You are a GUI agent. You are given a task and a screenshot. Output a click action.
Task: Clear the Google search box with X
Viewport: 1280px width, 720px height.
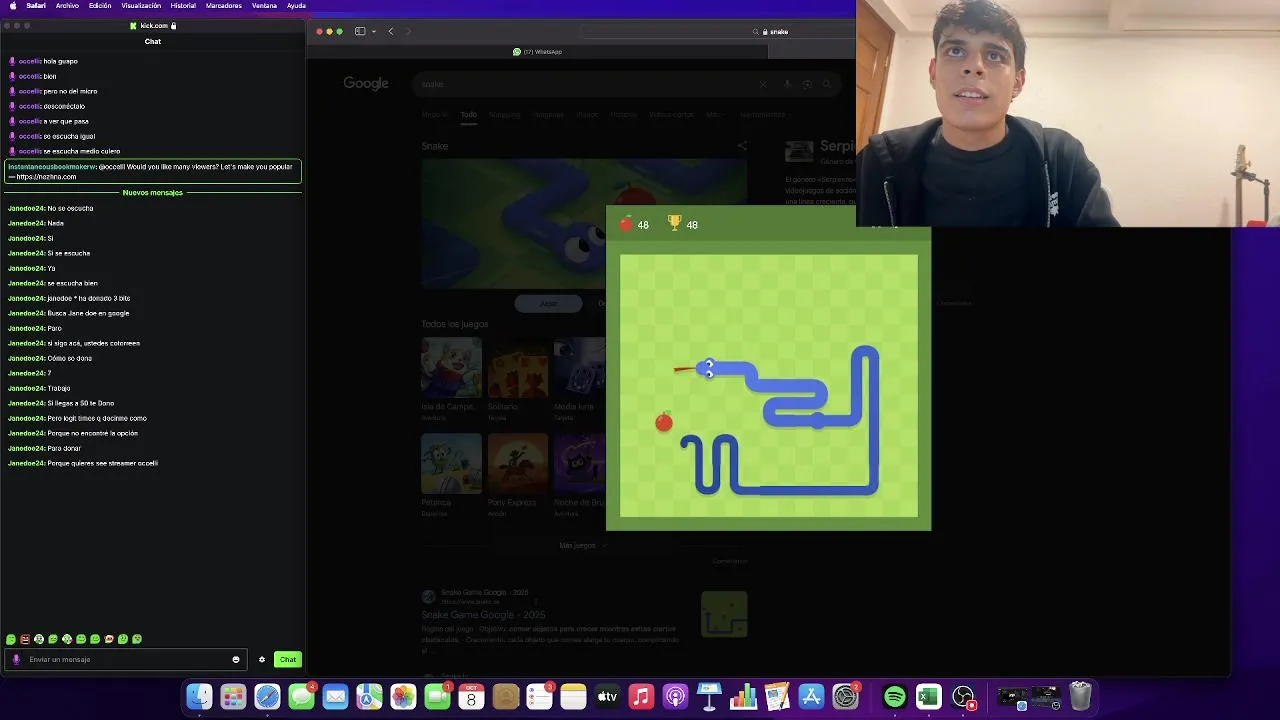coord(763,85)
